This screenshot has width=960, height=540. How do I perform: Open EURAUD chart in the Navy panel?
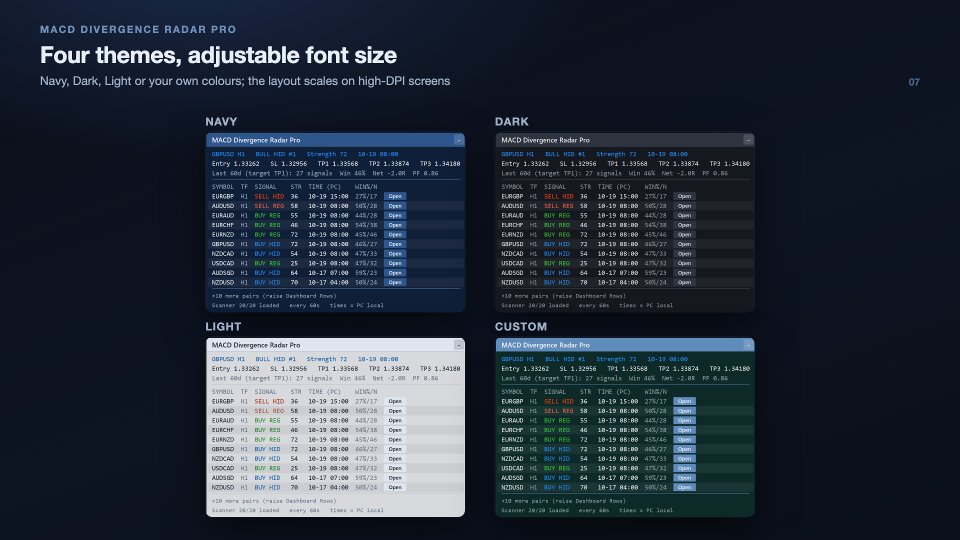coord(395,216)
